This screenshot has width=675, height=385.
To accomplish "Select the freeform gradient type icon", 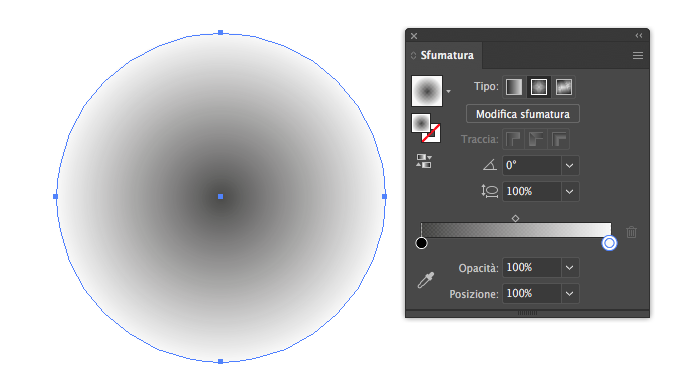I will 564,87.
